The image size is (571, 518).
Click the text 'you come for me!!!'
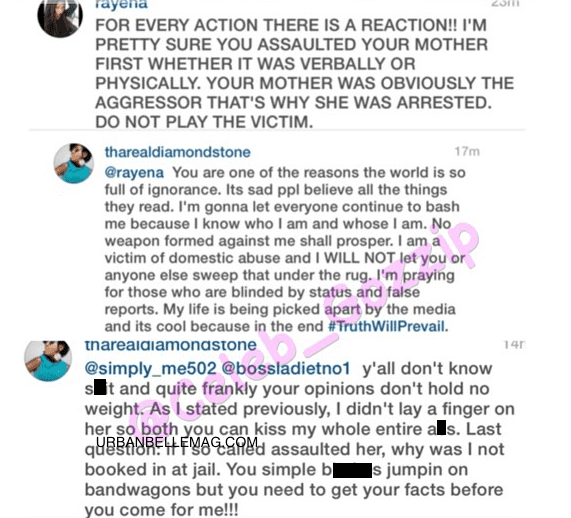(161, 510)
